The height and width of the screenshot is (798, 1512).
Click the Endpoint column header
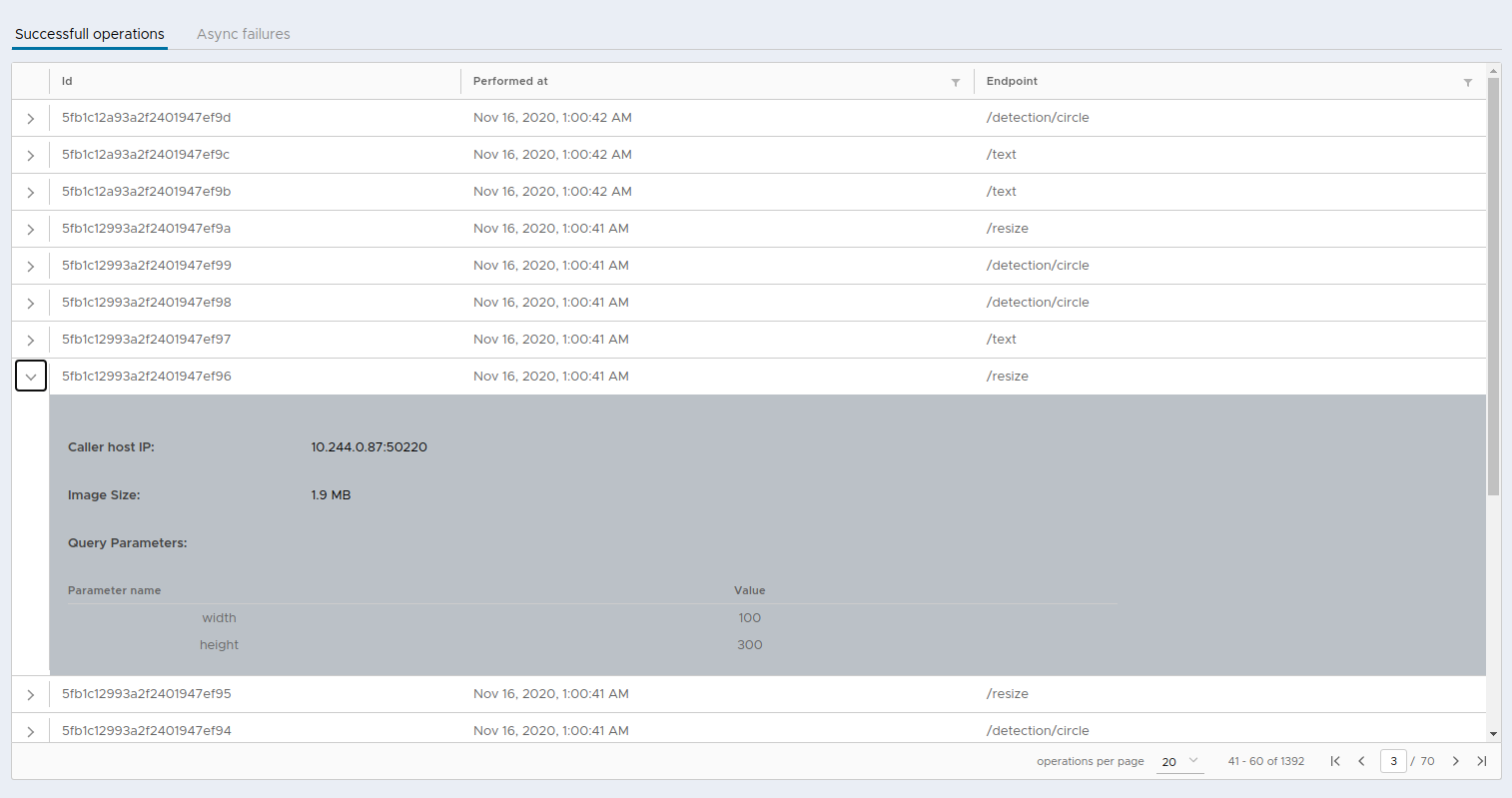(x=1012, y=82)
